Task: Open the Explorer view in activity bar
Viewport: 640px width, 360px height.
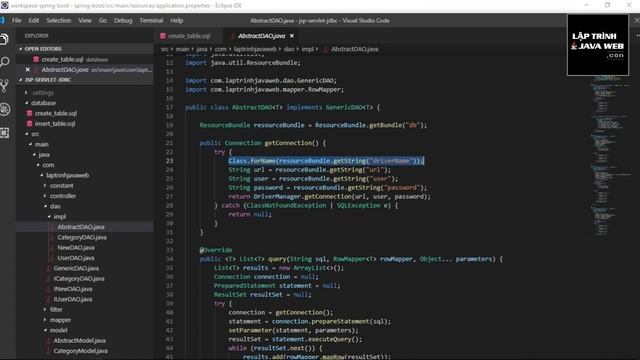Action: pos(4,39)
